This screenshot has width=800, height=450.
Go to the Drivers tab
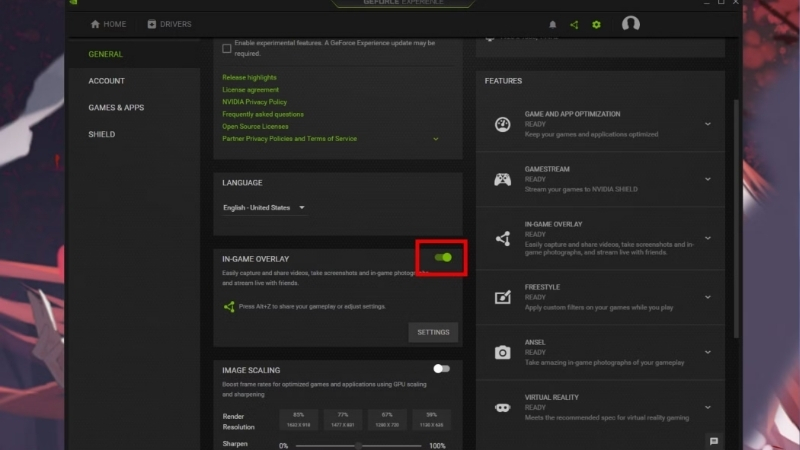click(169, 24)
